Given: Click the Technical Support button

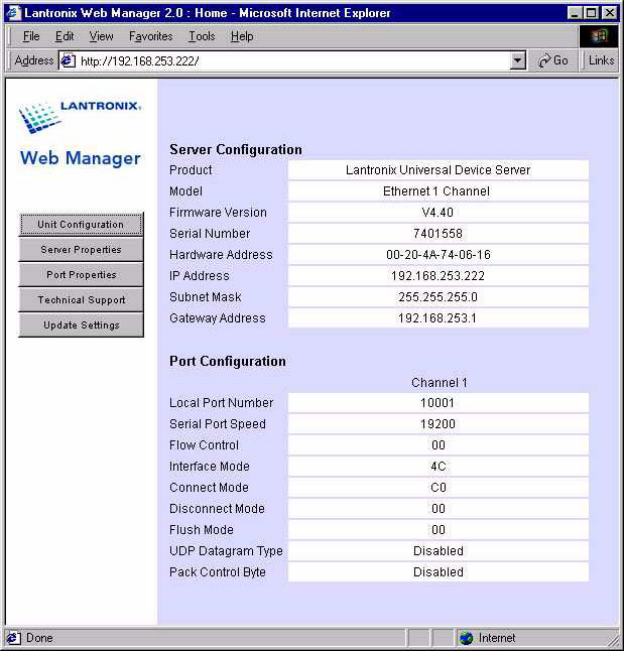Looking at the screenshot, I should pyautogui.click(x=81, y=300).
